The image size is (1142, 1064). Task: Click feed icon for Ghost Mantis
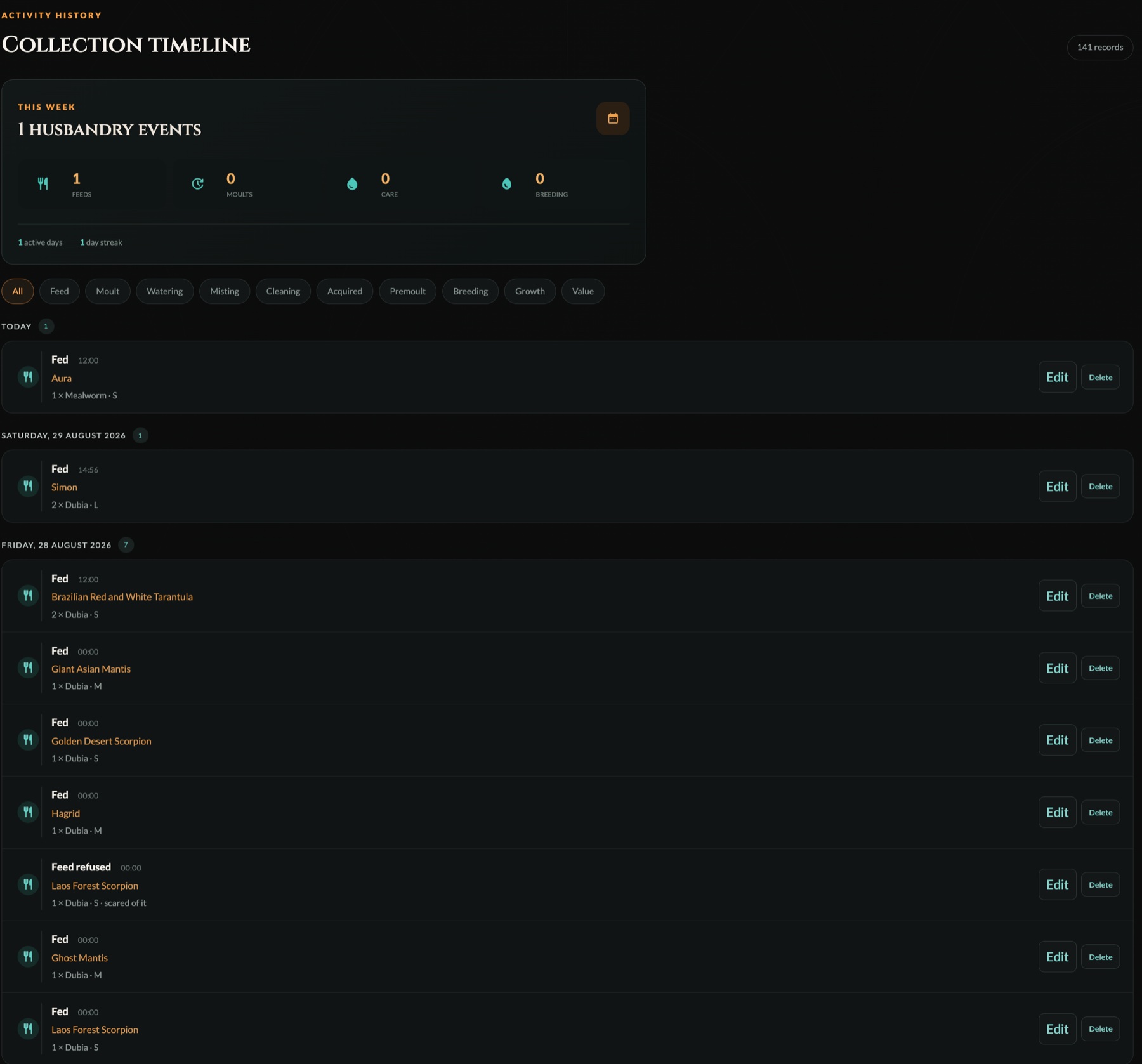click(28, 957)
